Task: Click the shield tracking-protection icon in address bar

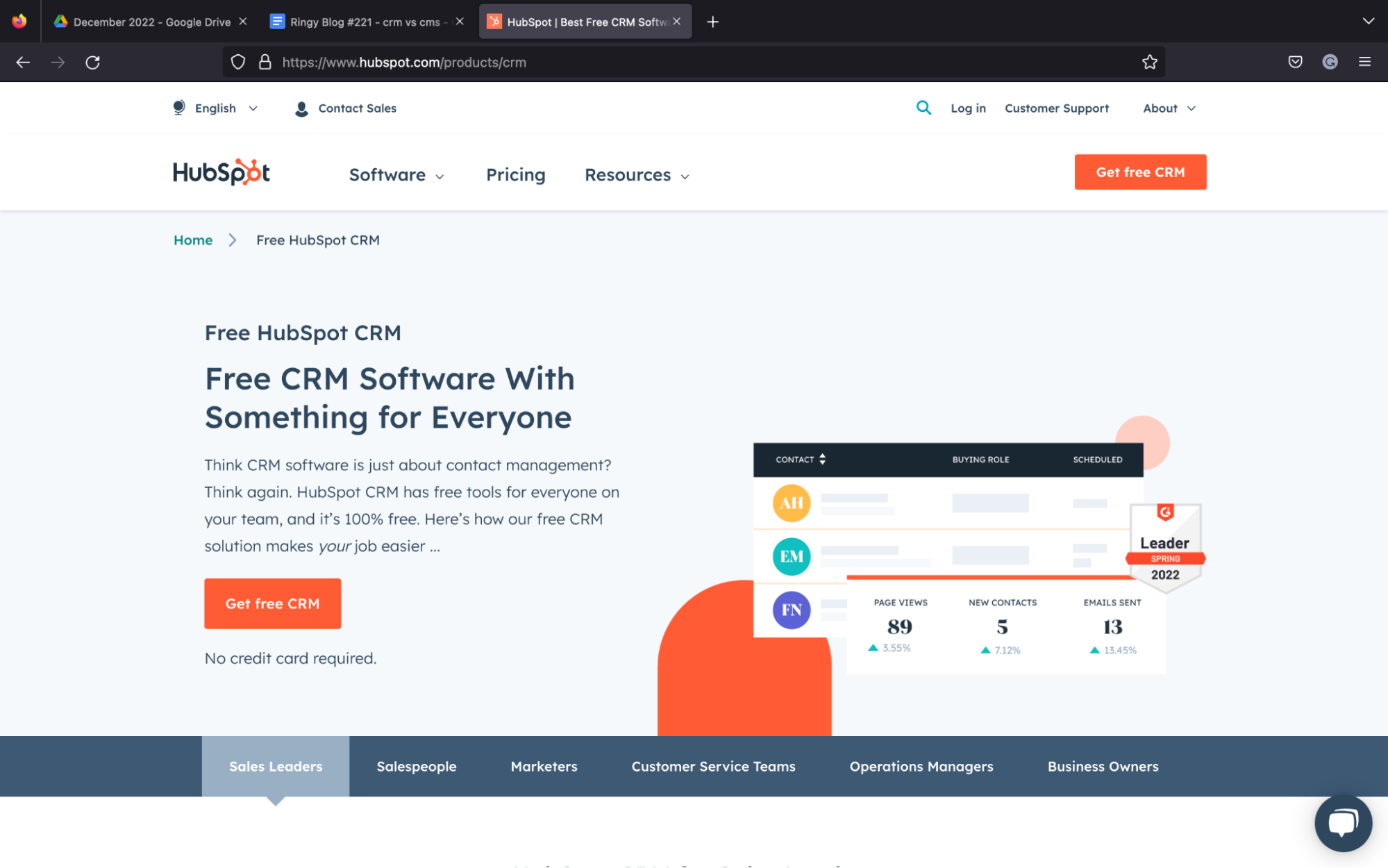Action: click(x=237, y=62)
